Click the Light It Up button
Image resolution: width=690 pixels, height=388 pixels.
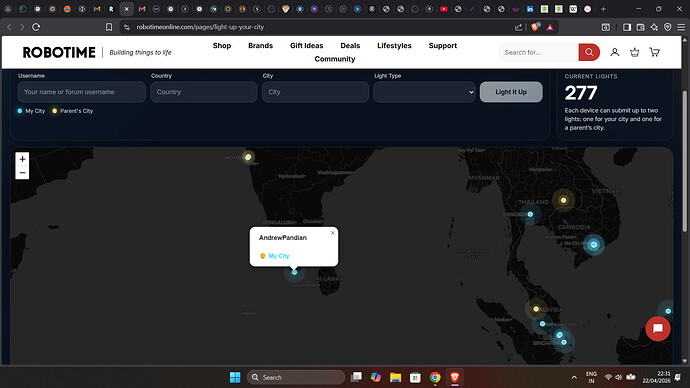[x=511, y=92]
